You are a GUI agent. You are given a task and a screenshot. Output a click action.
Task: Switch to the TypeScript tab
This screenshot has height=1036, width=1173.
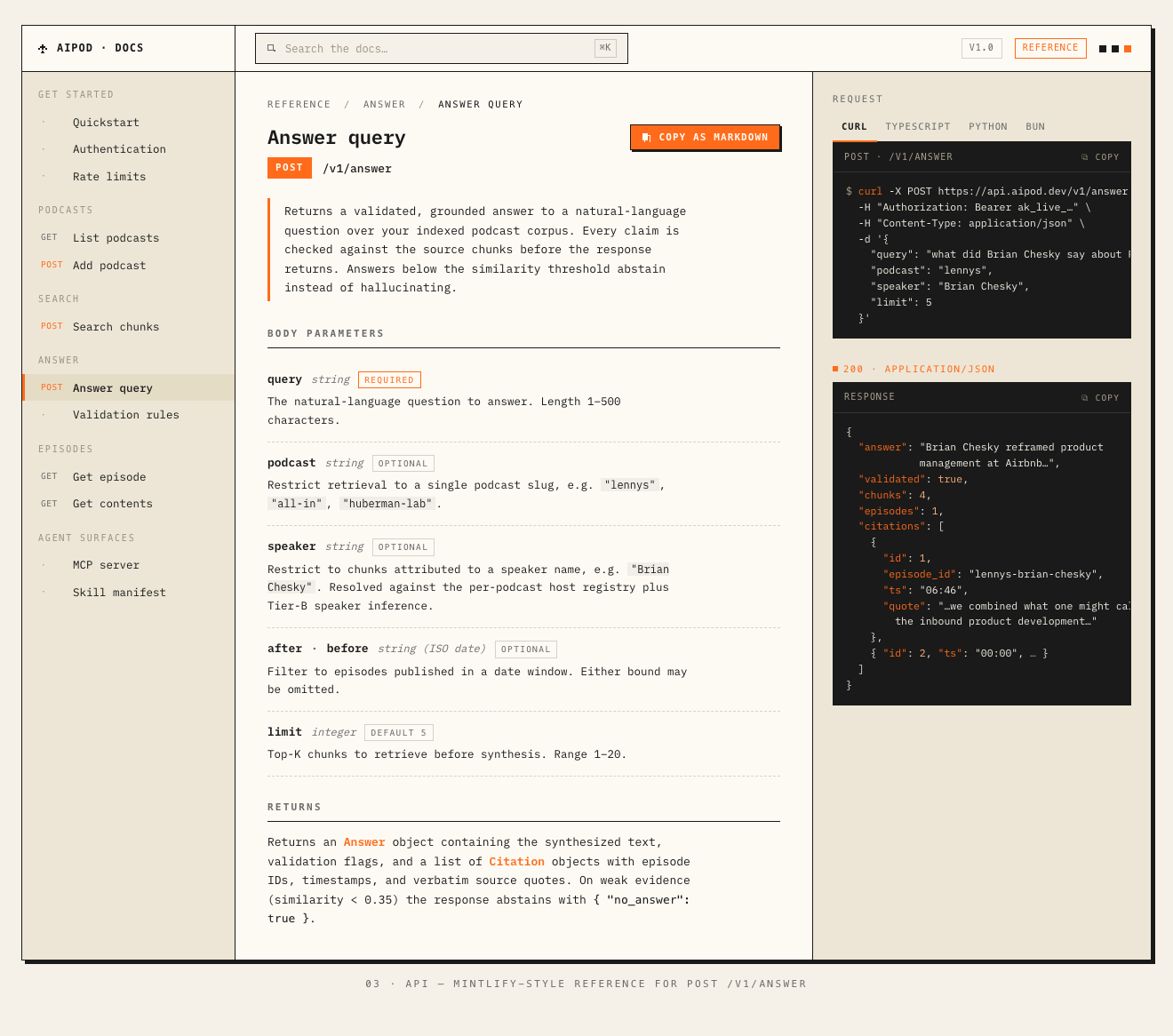(x=918, y=127)
